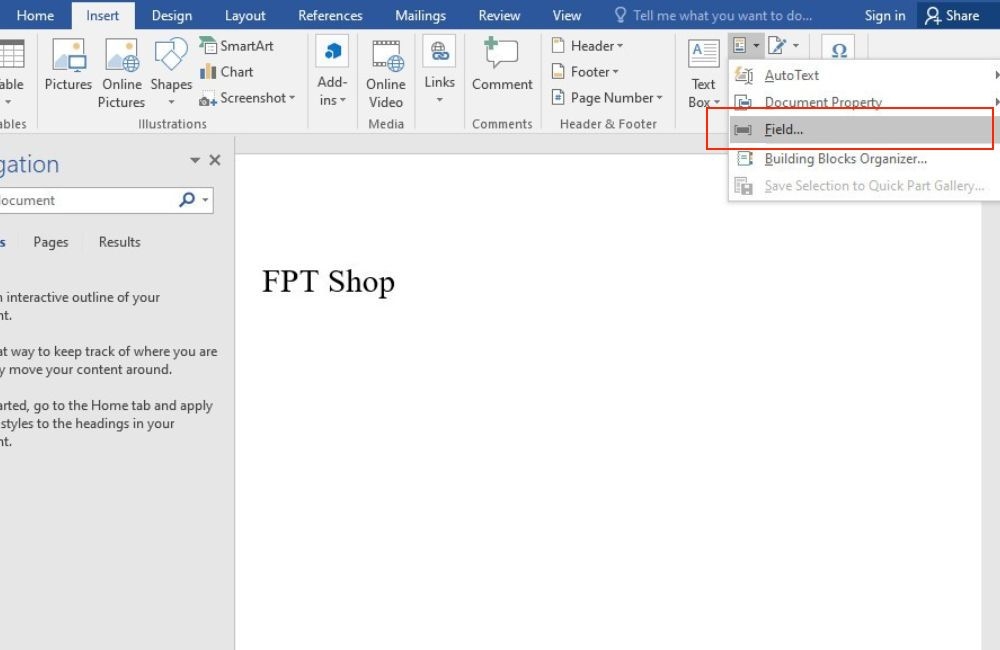
Task: Choose Document Property menu entry
Action: [x=864, y=102]
